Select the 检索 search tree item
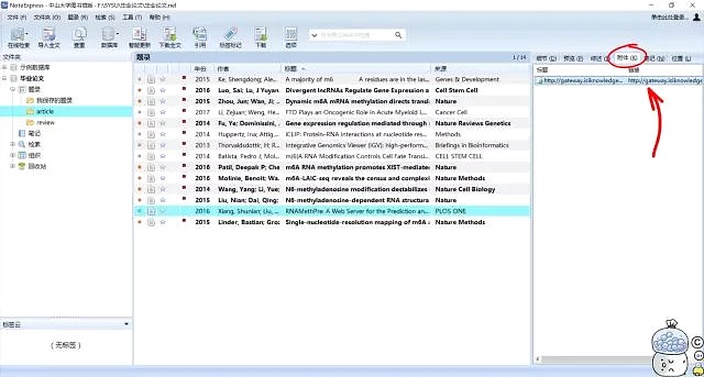 (30, 145)
